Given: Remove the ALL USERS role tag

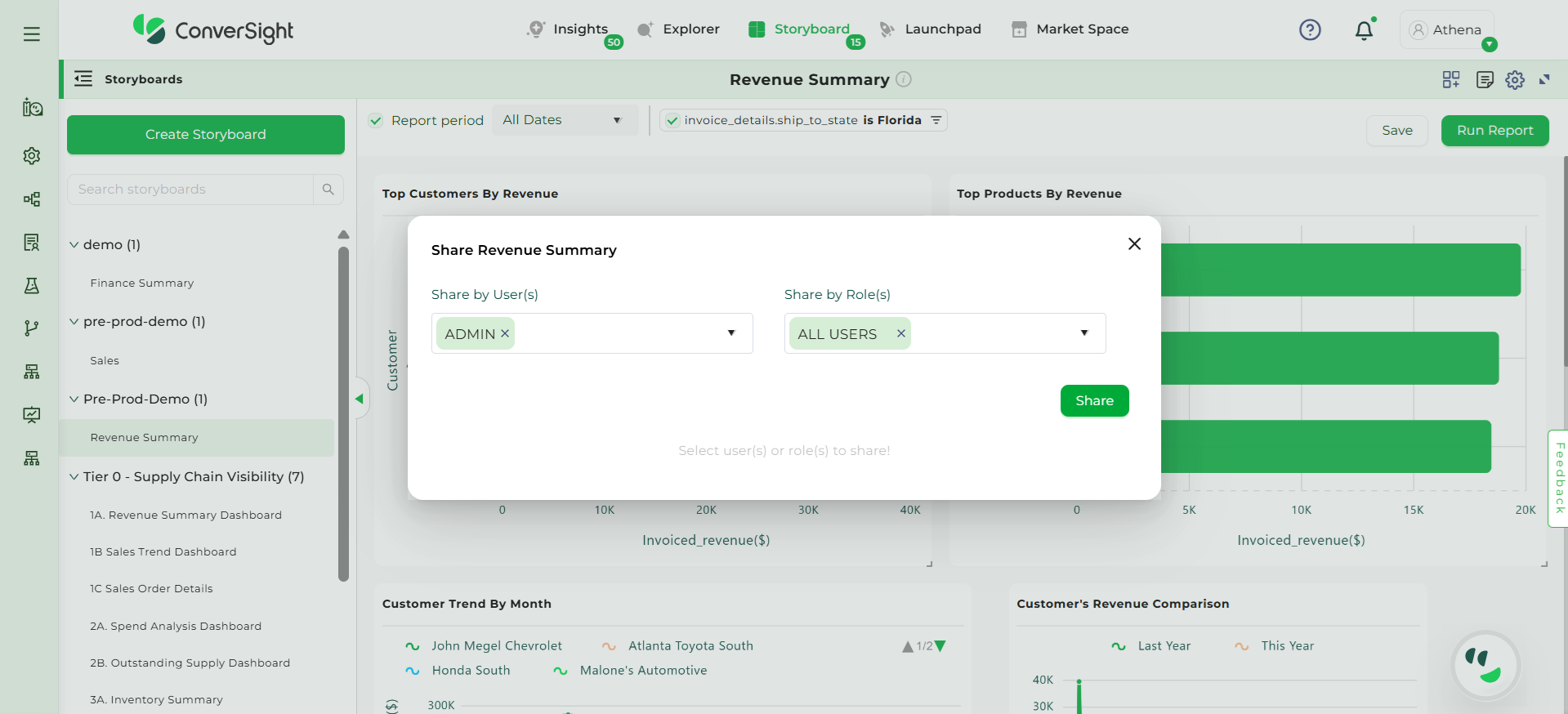Looking at the screenshot, I should coord(900,333).
